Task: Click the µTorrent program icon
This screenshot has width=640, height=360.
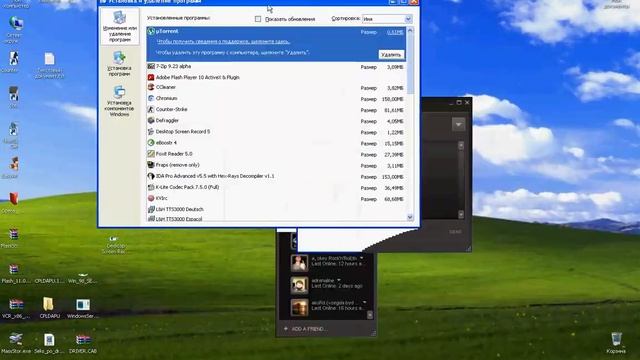Action: pos(151,31)
